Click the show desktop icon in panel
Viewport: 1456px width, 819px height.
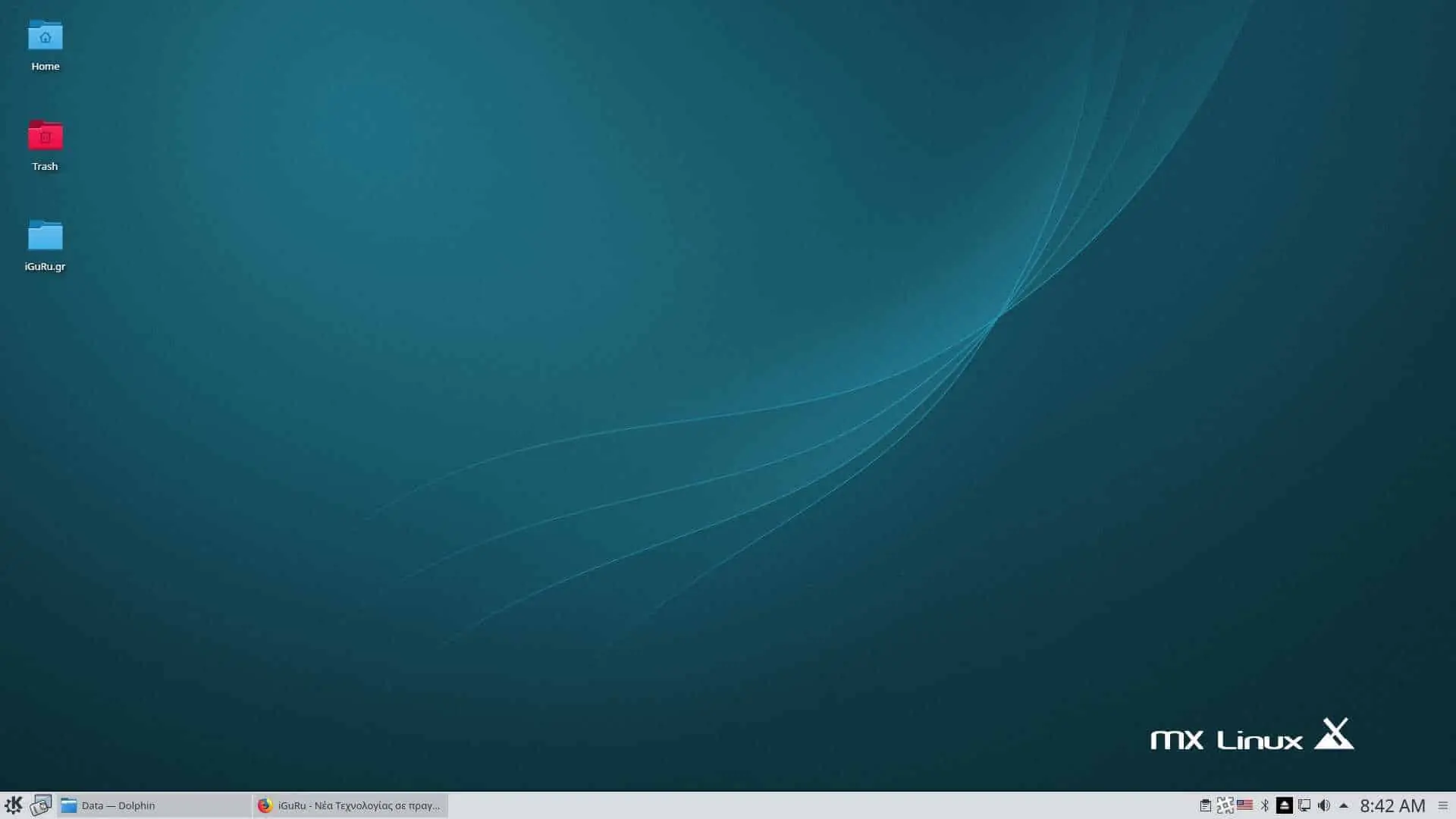coord(41,805)
